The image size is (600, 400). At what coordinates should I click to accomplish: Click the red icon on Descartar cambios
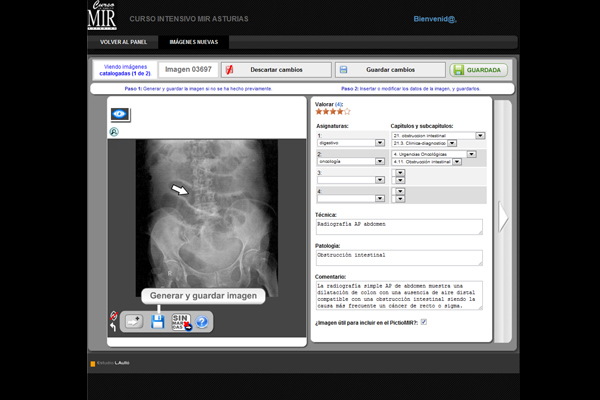229,70
